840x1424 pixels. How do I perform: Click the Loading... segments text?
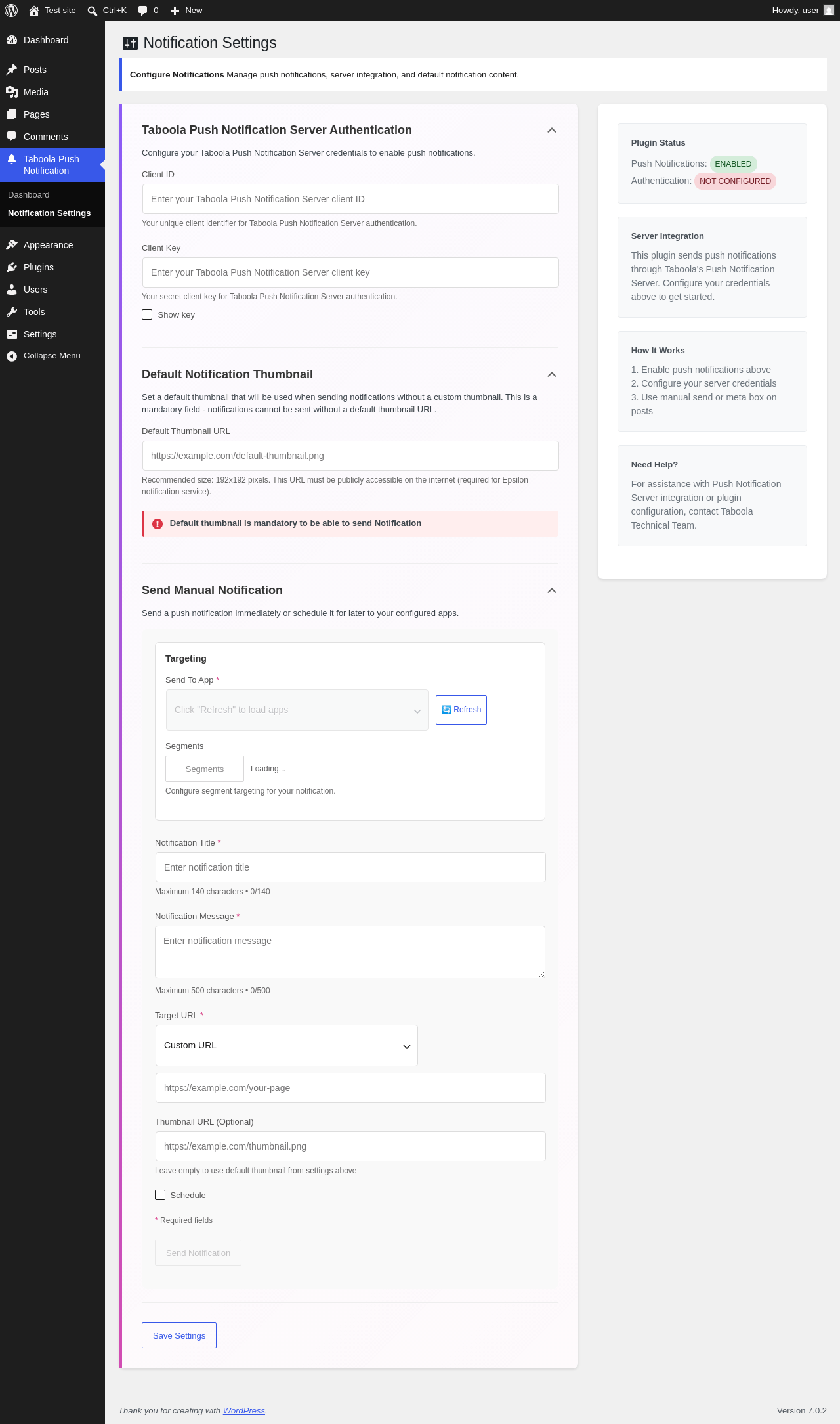click(x=268, y=769)
